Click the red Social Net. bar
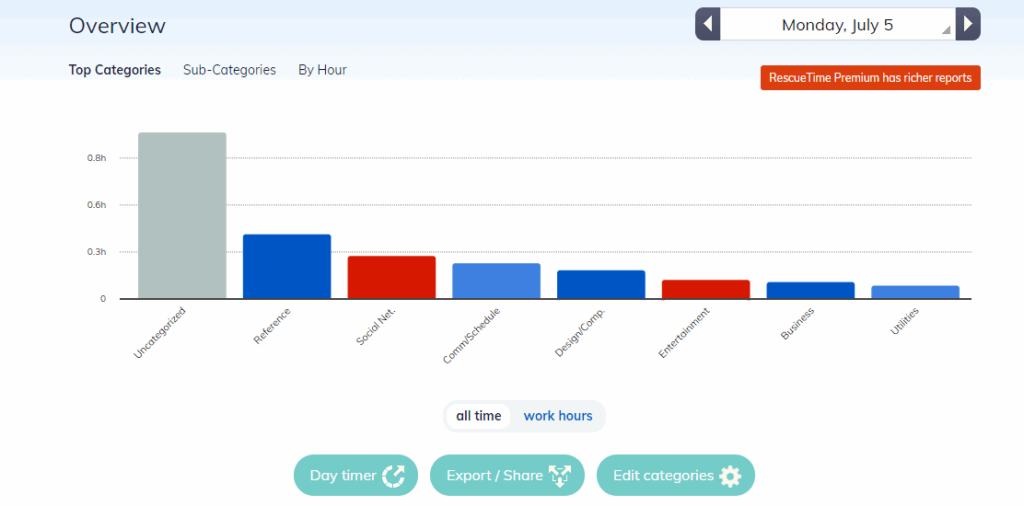Viewport: 1024px width, 506px height. pyautogui.click(x=391, y=277)
